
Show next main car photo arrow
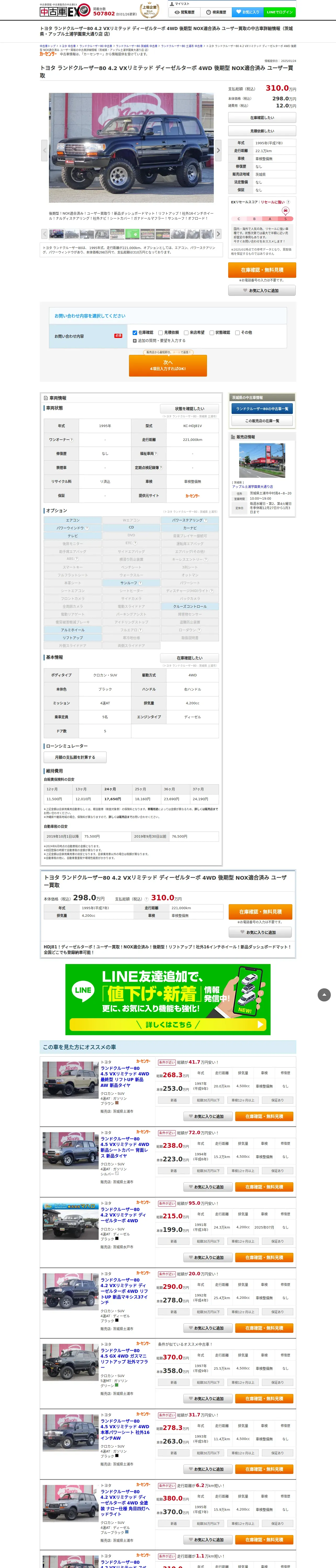[218, 150]
